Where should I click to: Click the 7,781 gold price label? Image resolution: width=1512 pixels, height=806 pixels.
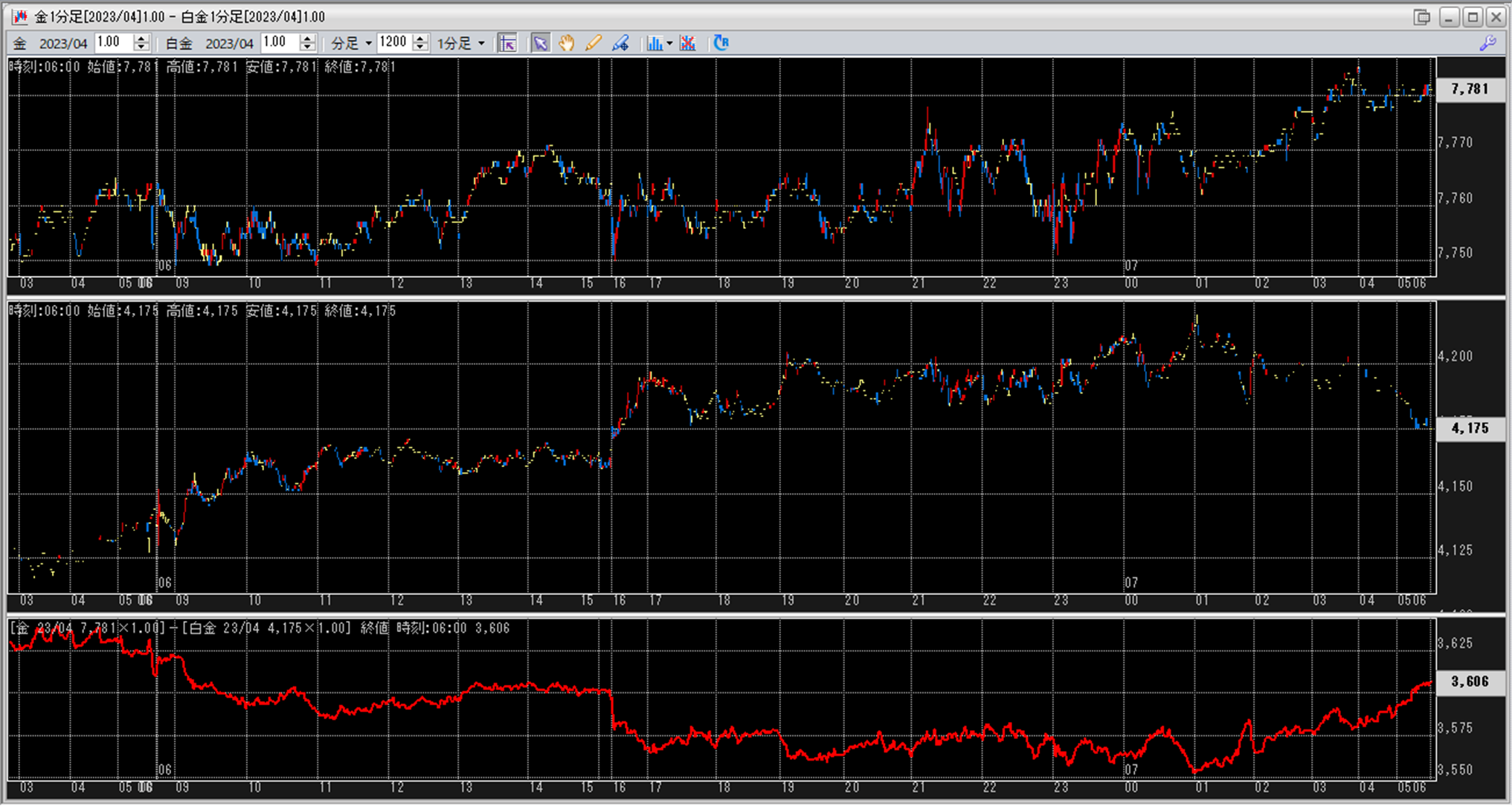click(x=1470, y=89)
